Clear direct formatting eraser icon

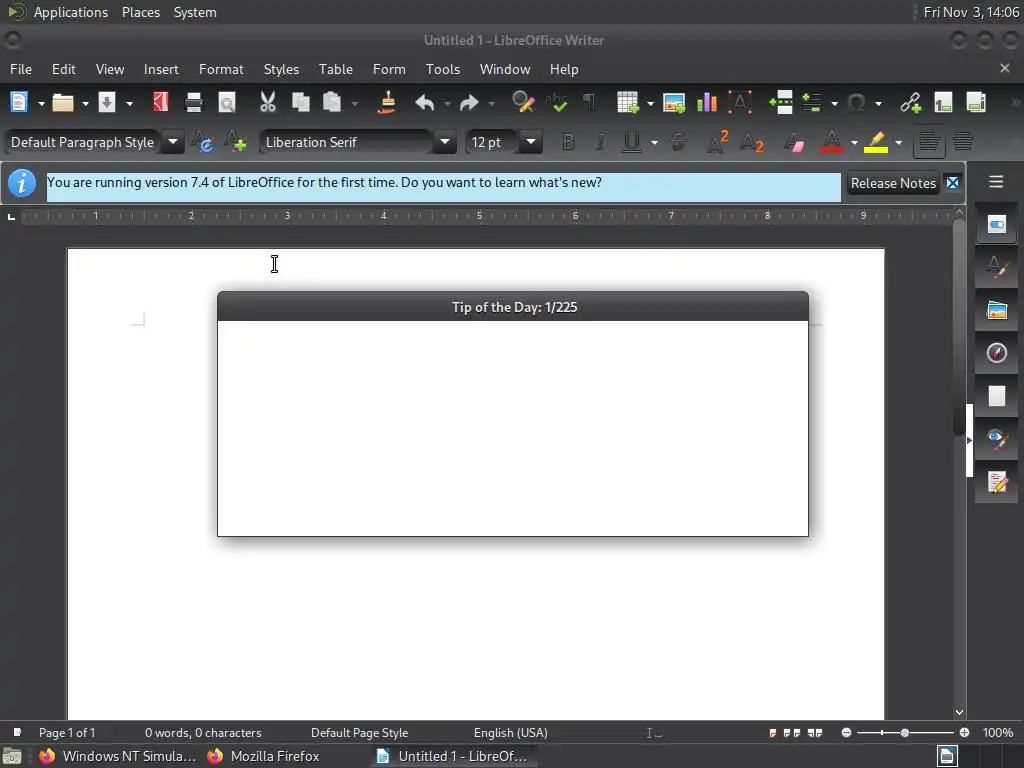tap(794, 142)
